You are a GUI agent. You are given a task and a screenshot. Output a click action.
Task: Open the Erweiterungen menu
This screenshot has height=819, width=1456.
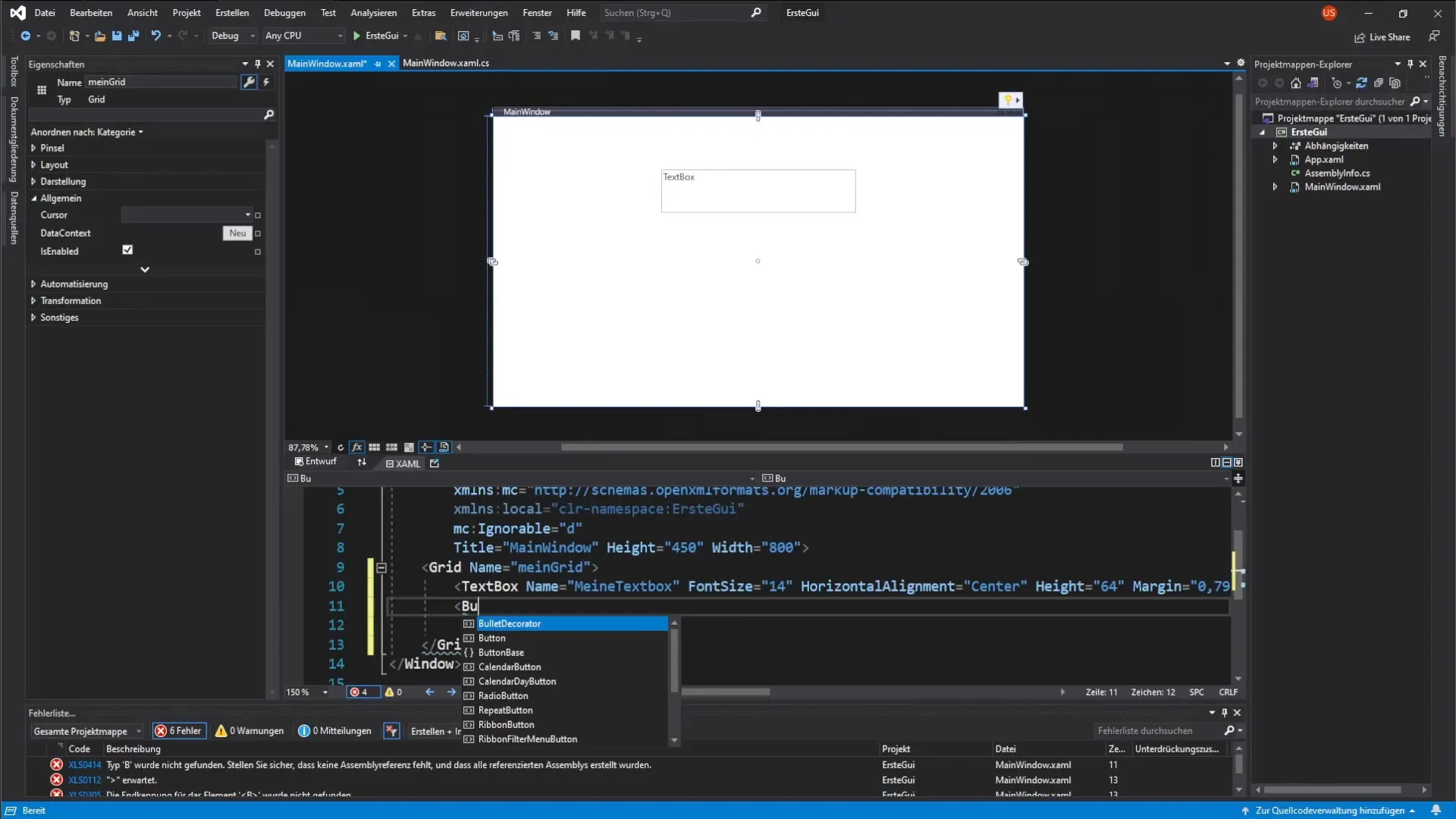pos(479,13)
